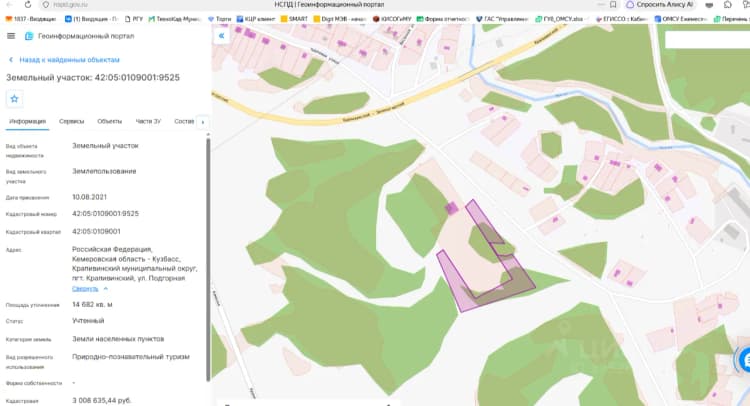Image resolution: width=750 pixels, height=406 pixels.
Task: Click the Земельный участок heading text
Action: [93, 77]
